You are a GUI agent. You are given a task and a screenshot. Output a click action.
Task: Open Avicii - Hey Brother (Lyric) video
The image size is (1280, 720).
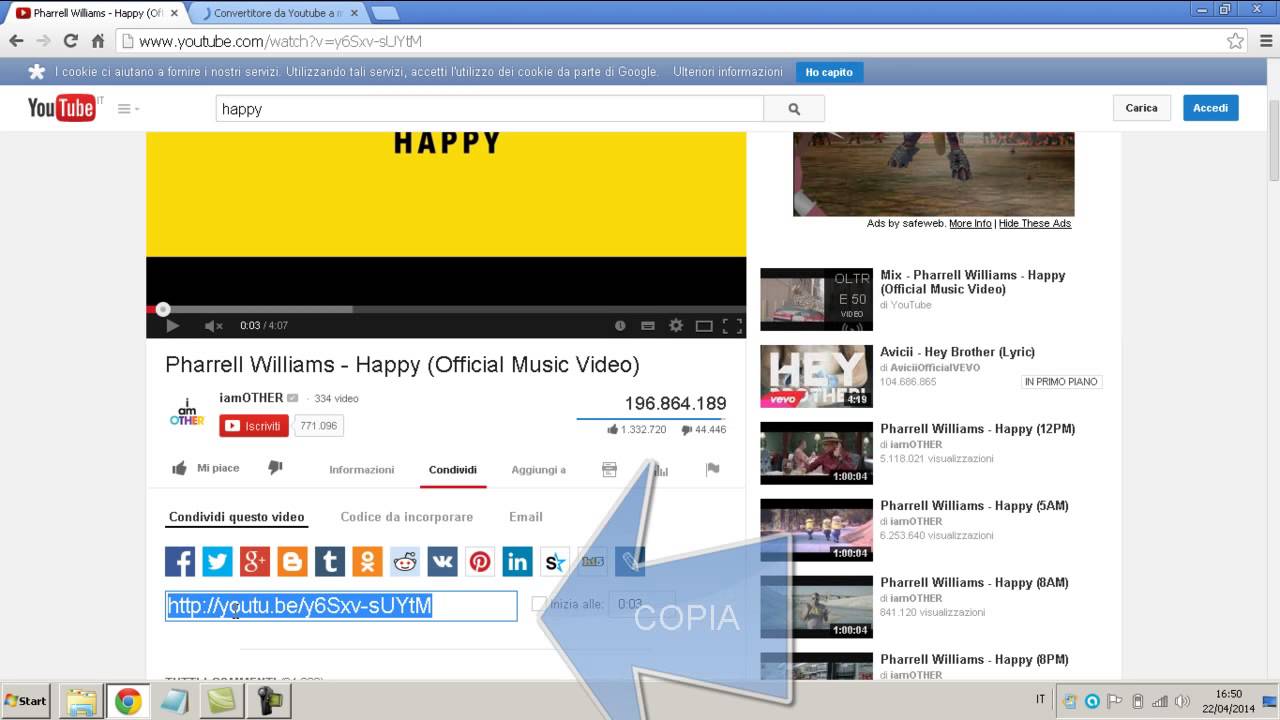pyautogui.click(x=957, y=352)
